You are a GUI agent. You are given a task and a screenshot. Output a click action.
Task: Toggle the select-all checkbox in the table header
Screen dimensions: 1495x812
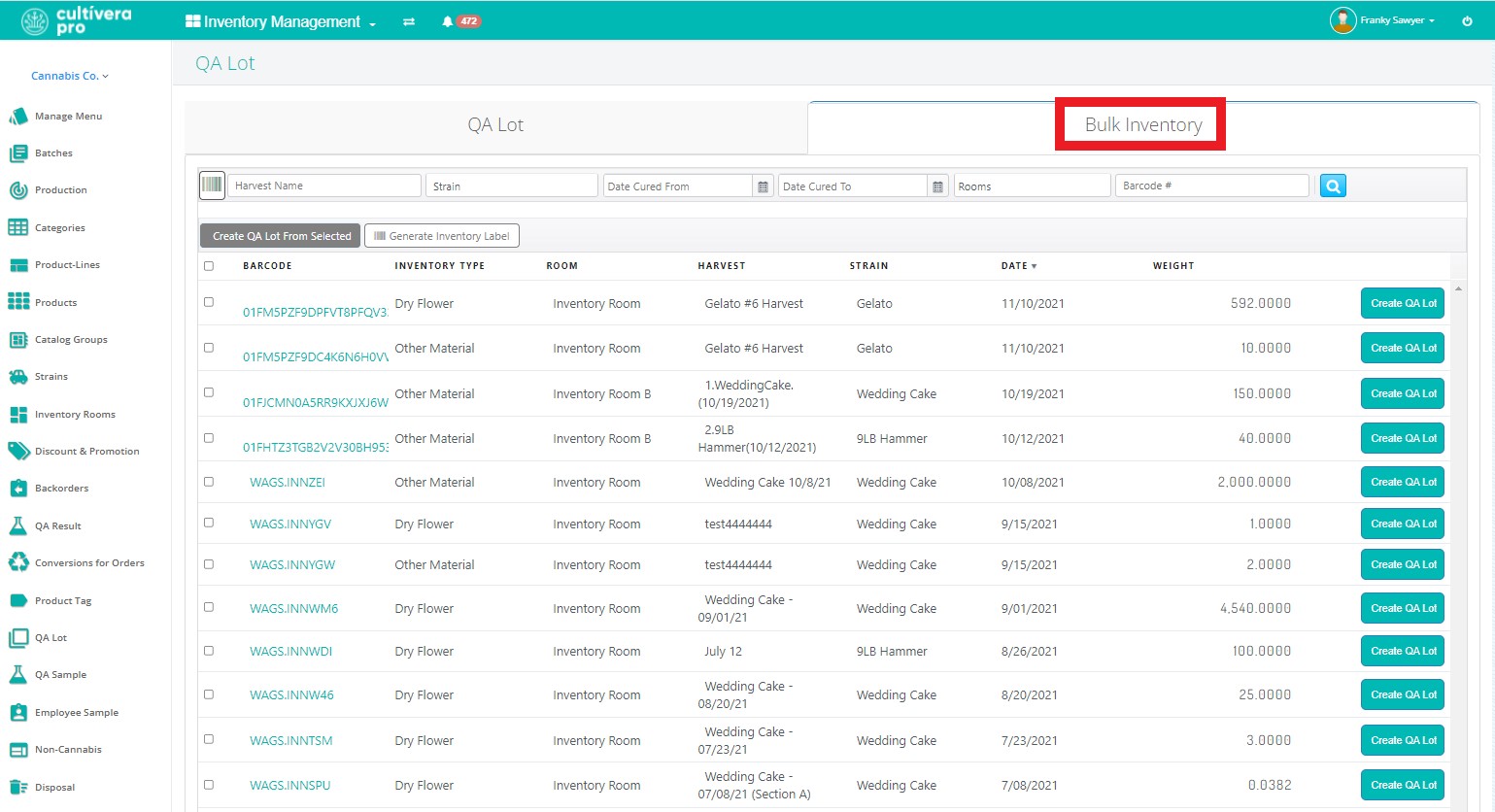[x=209, y=266]
